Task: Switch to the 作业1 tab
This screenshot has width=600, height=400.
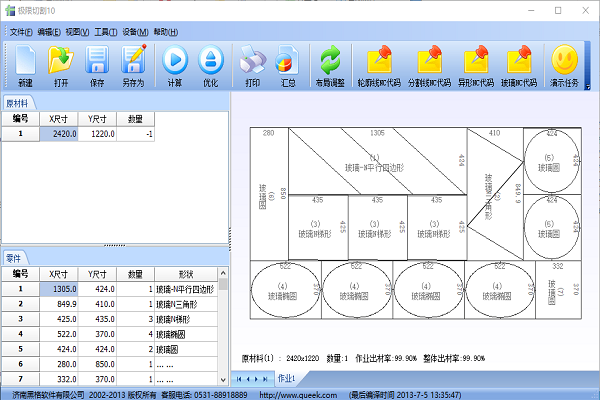Action: pos(286,379)
